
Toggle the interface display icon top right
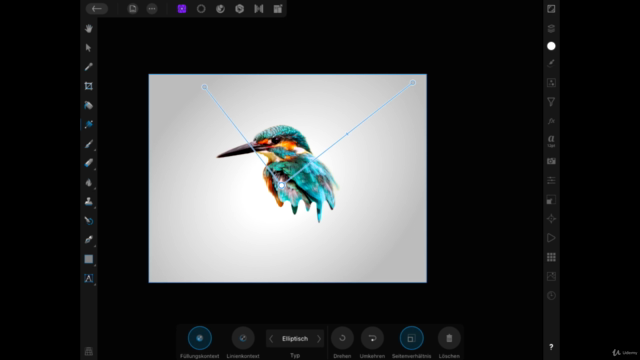551,9
